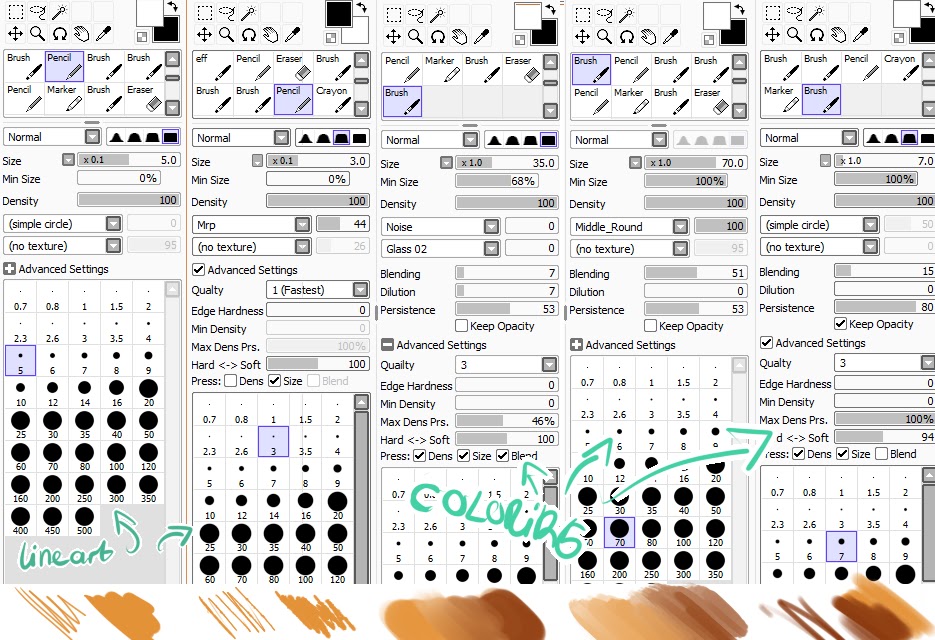Enable the Dens checkbox in the Mrp brush panel
This screenshot has width=935, height=640.
pyautogui.click(x=231, y=381)
